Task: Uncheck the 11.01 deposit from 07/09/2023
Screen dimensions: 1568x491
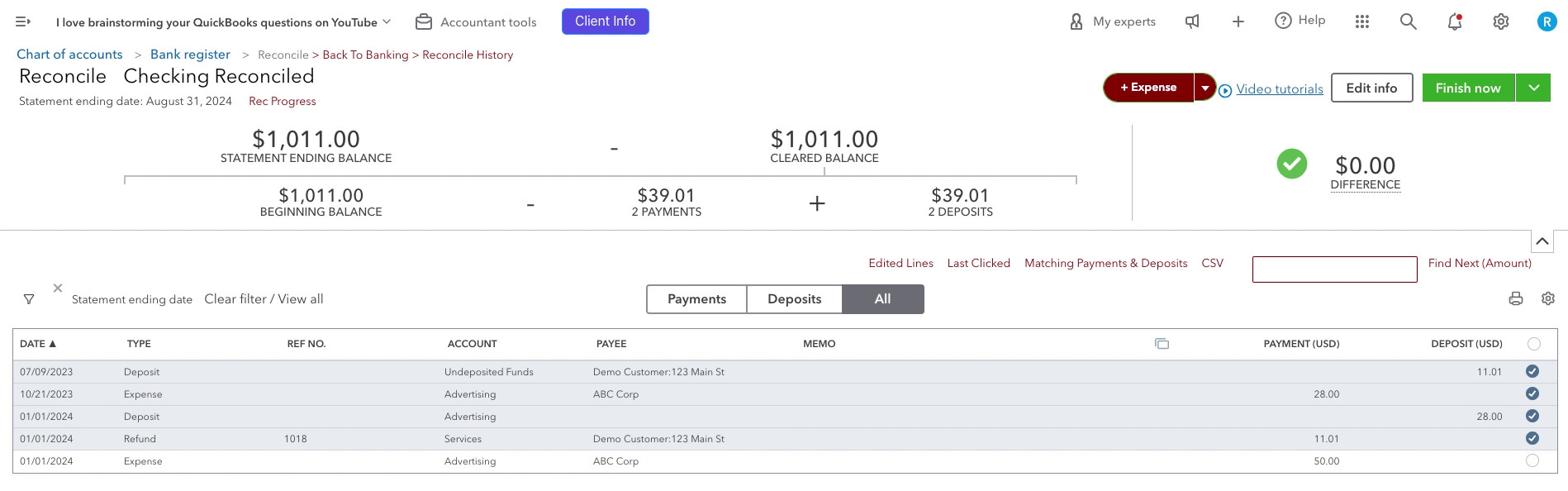Action: coord(1532,372)
